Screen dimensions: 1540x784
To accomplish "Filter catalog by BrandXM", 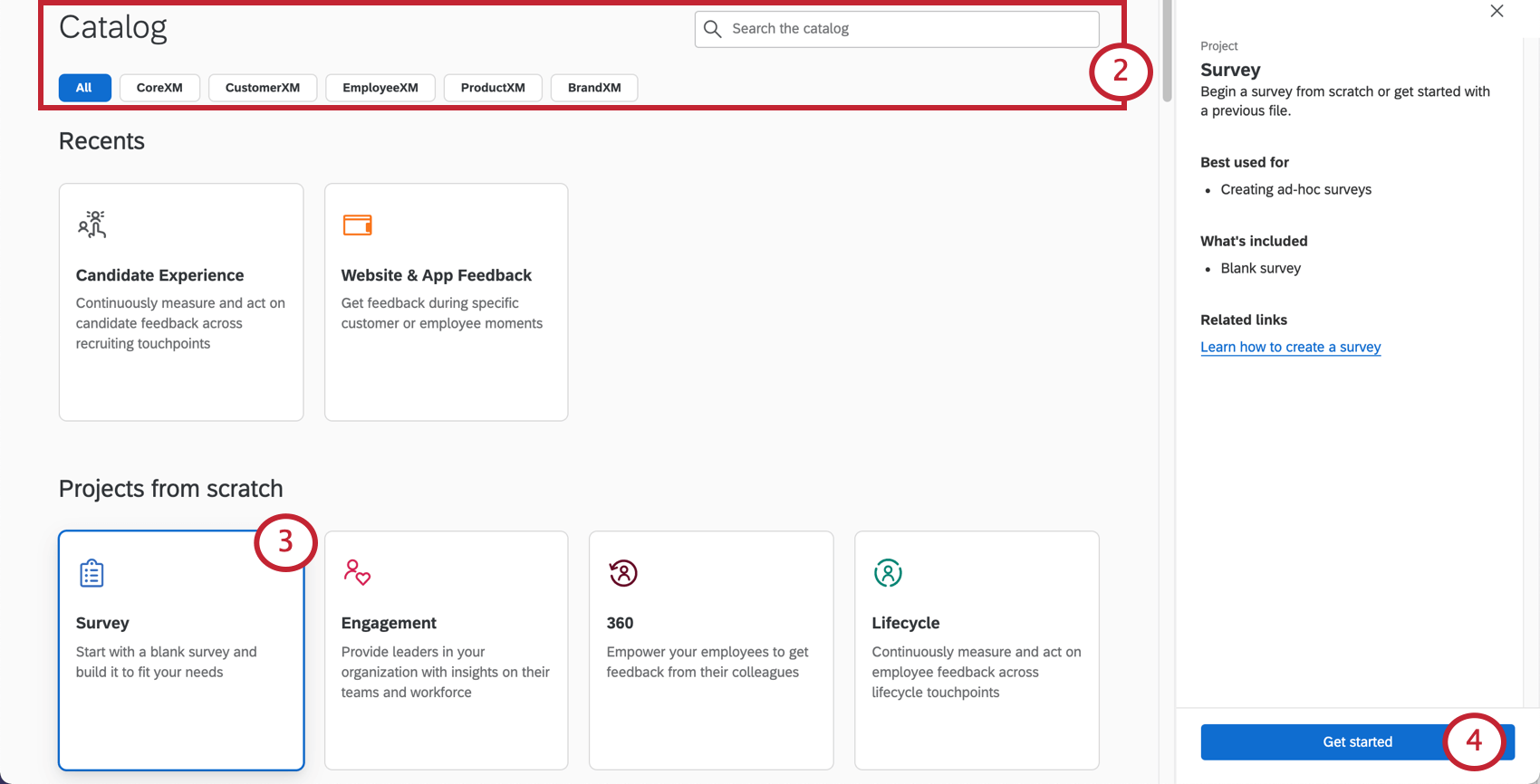I will point(594,88).
